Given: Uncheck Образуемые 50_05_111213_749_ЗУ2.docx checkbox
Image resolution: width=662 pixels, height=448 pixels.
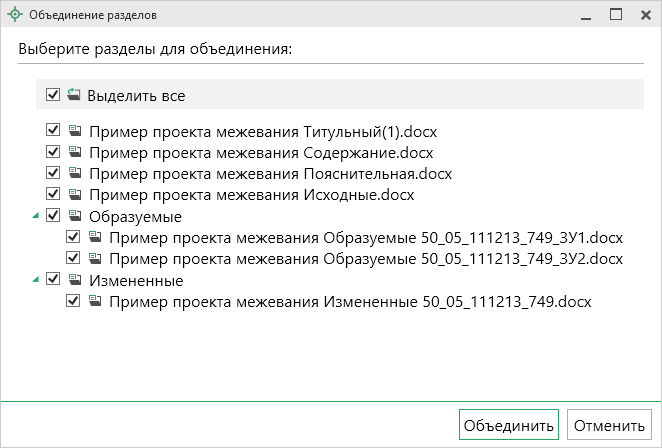Looking at the screenshot, I should 73,258.
